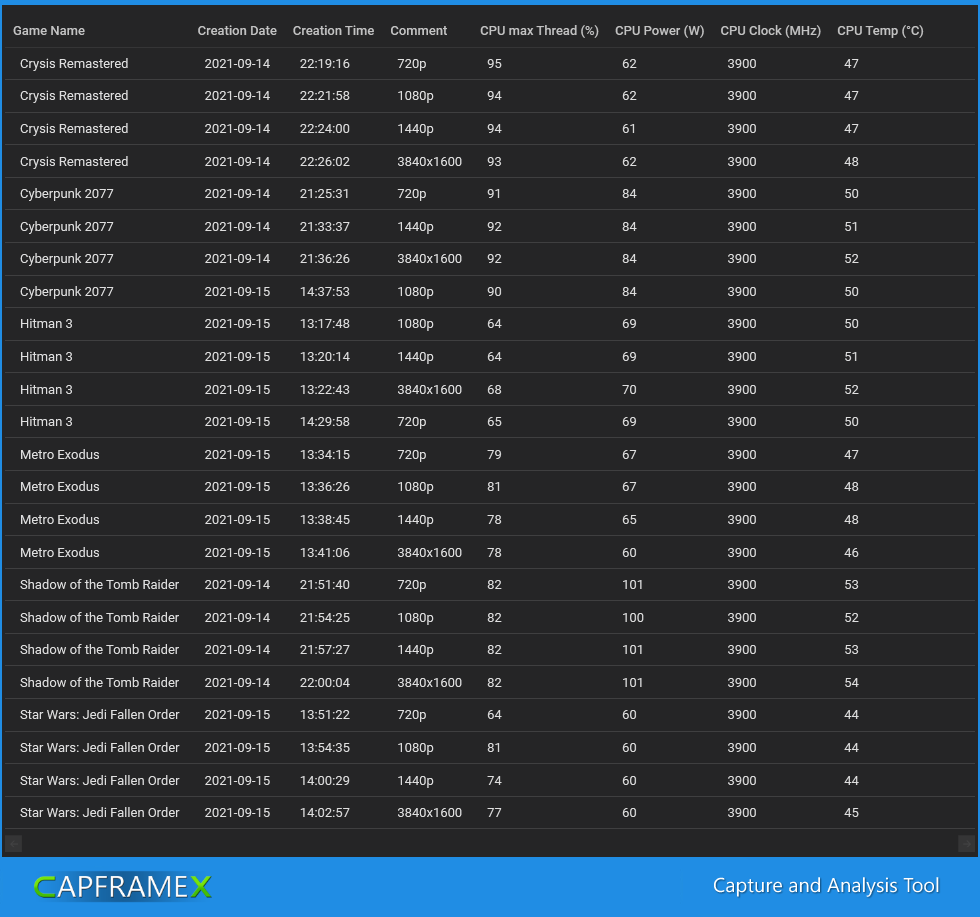Sort by Creation Time column header
The width and height of the screenshot is (980, 917).
[x=333, y=31]
